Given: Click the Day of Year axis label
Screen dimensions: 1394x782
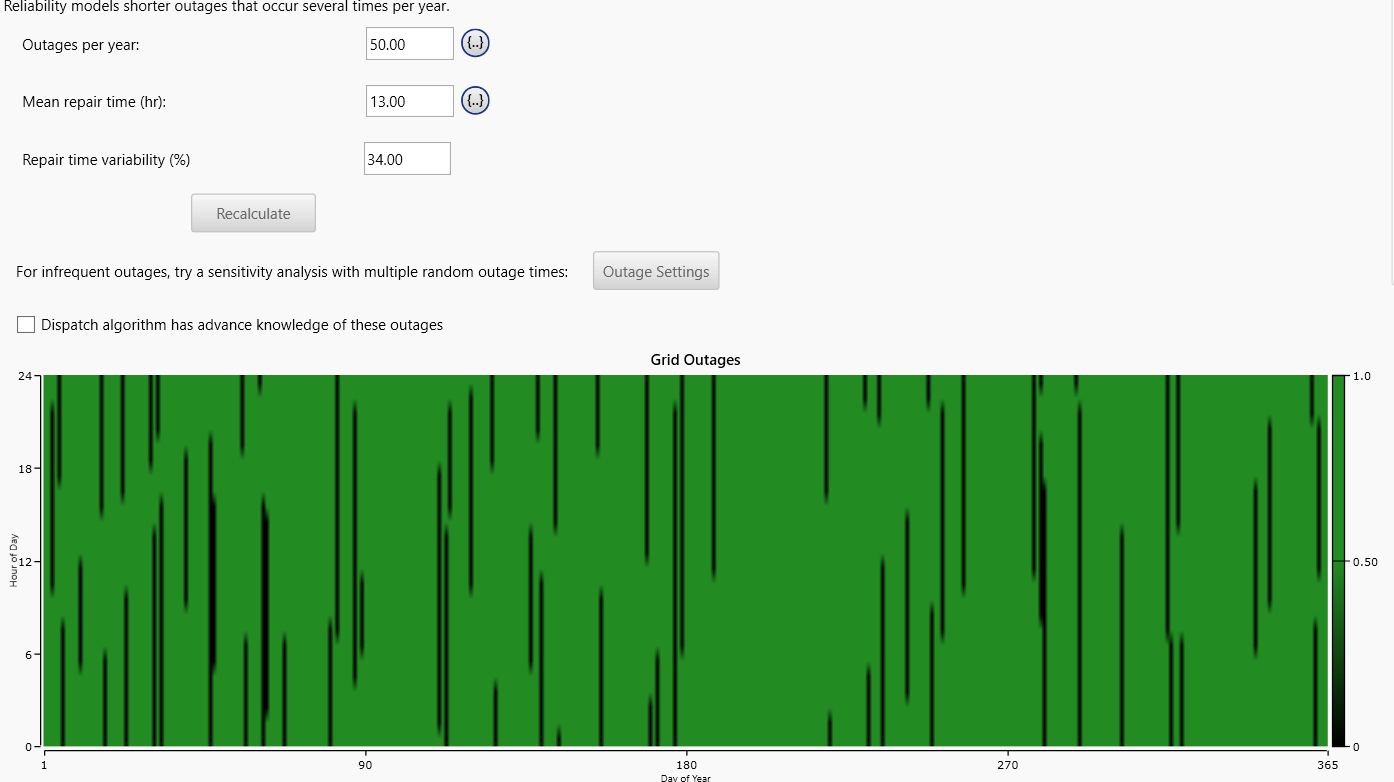Looking at the screenshot, I should pos(685,777).
